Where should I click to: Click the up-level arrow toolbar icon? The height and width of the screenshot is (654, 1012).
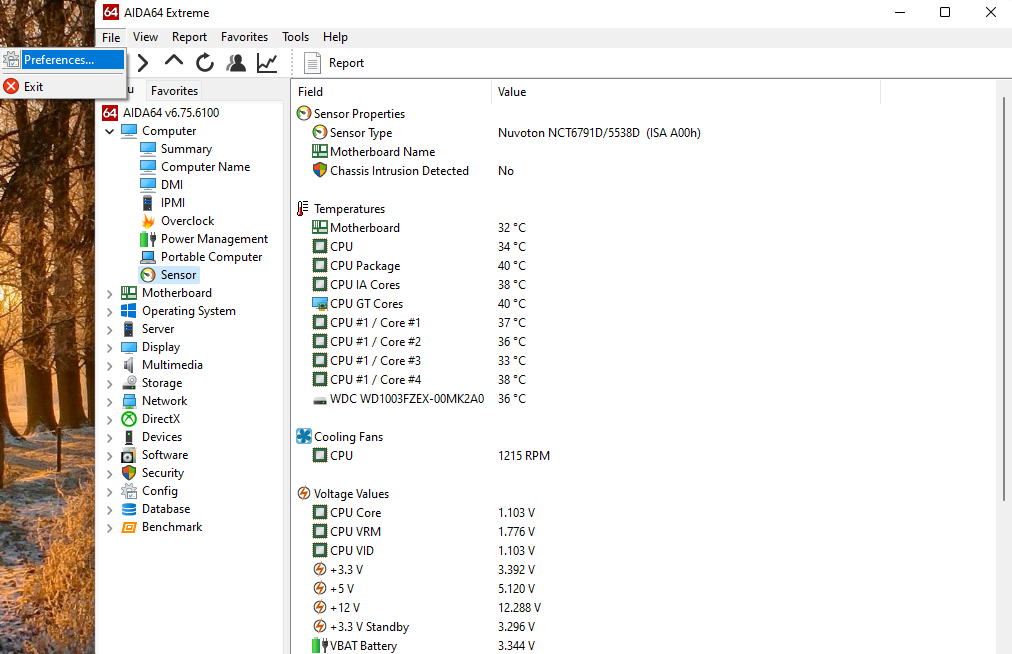pyautogui.click(x=174, y=61)
